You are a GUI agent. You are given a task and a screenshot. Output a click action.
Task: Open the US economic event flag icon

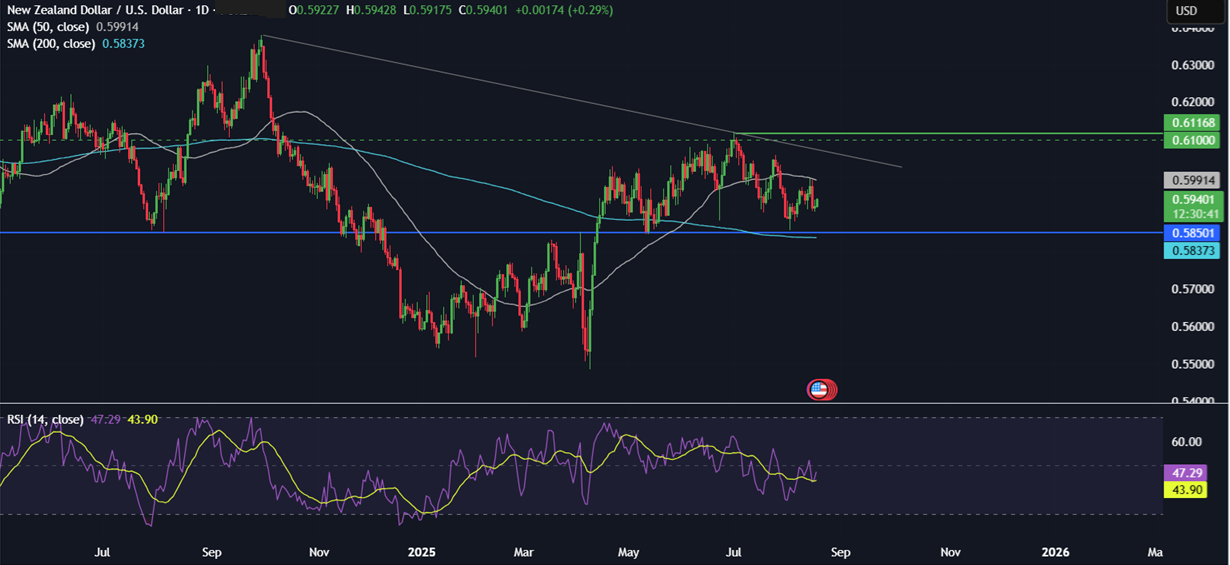point(819,390)
